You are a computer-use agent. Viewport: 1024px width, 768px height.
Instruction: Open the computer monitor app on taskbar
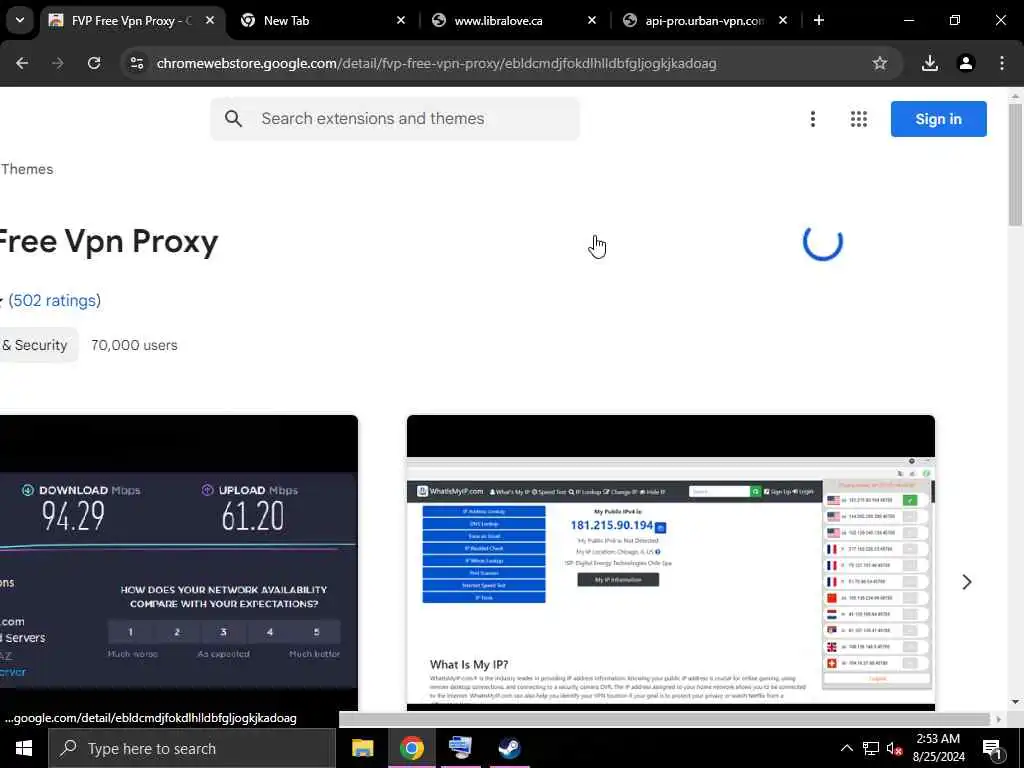(x=460, y=748)
